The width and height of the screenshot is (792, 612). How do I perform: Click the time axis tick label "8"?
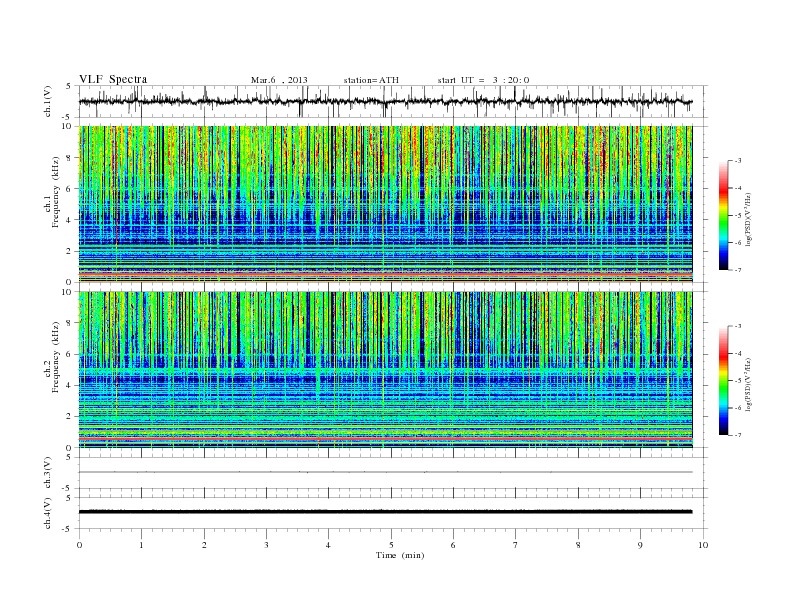pyautogui.click(x=578, y=545)
